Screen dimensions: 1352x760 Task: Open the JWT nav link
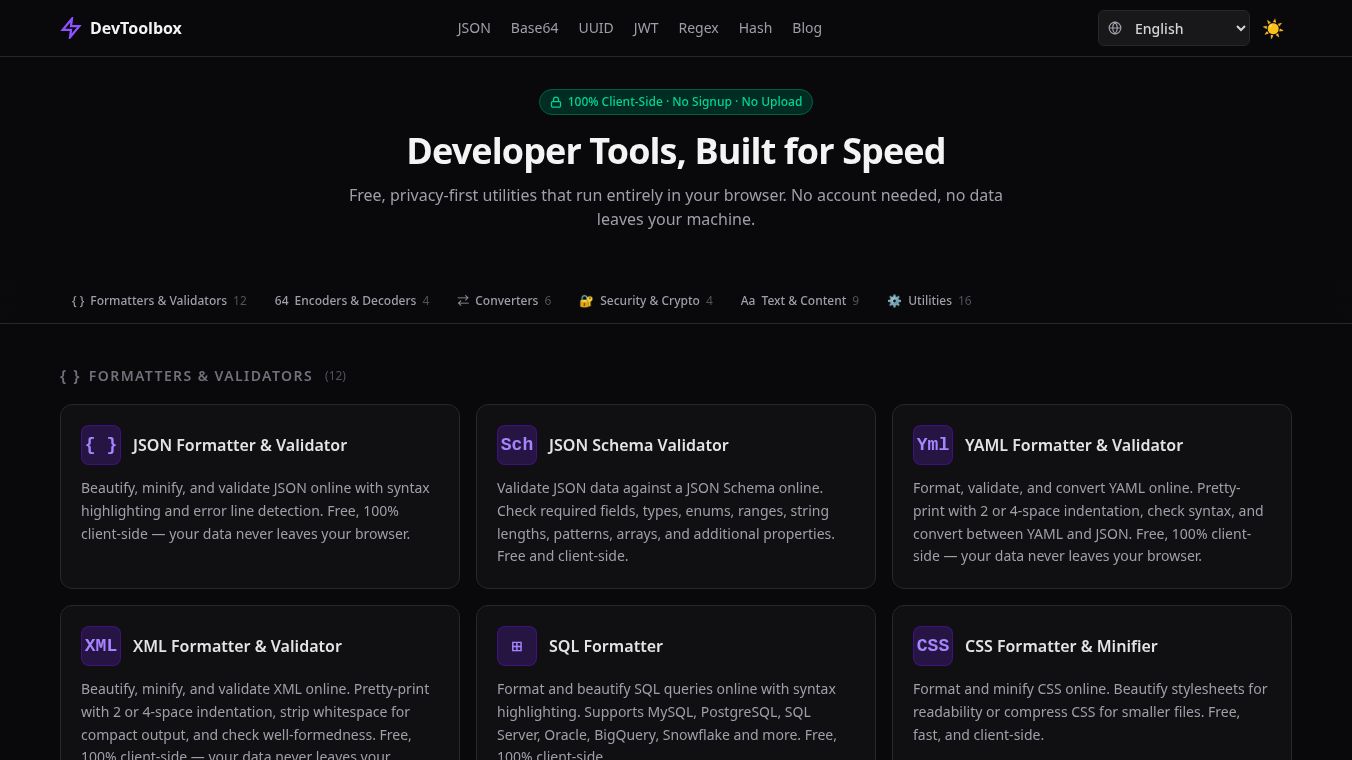pos(646,28)
